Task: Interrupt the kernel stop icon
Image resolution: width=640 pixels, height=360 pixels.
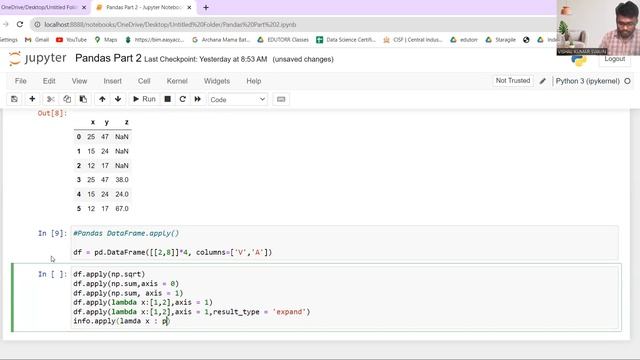Action: click(167, 99)
